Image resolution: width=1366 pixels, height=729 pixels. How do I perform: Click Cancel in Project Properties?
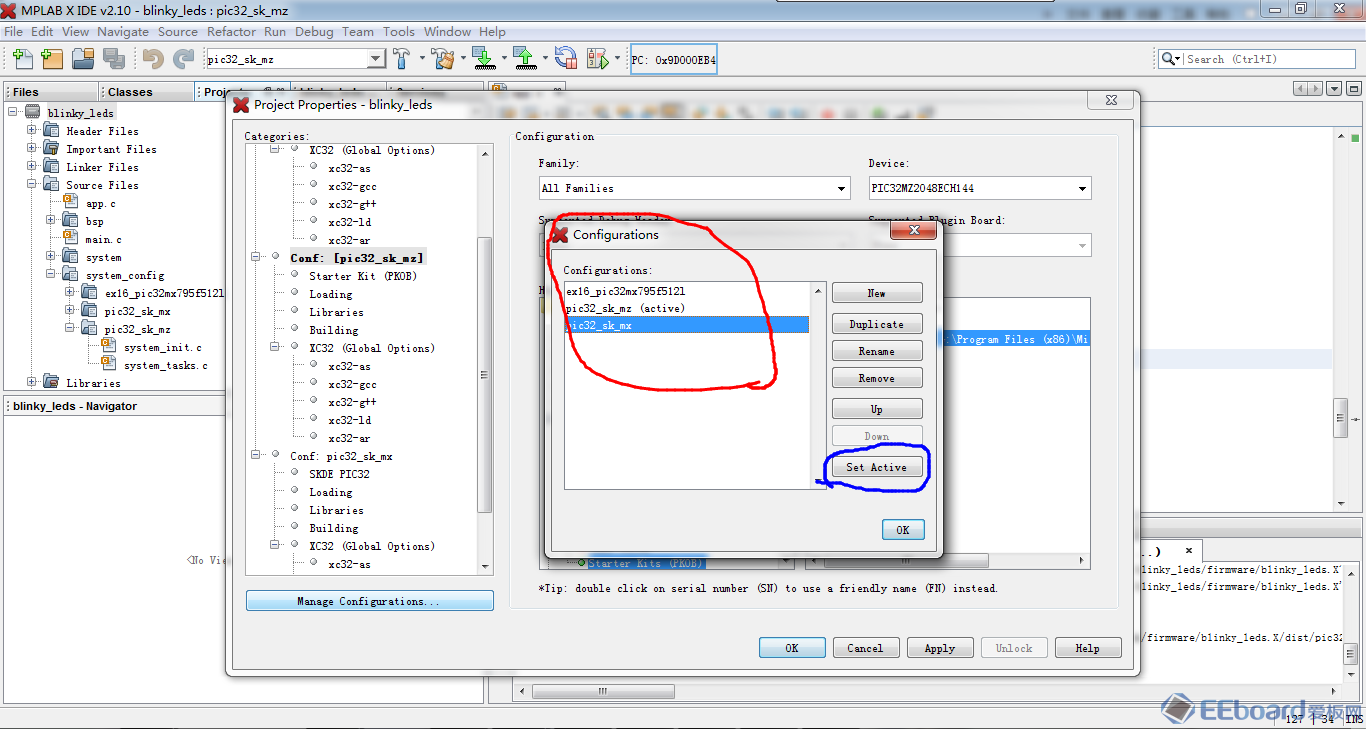coord(866,648)
